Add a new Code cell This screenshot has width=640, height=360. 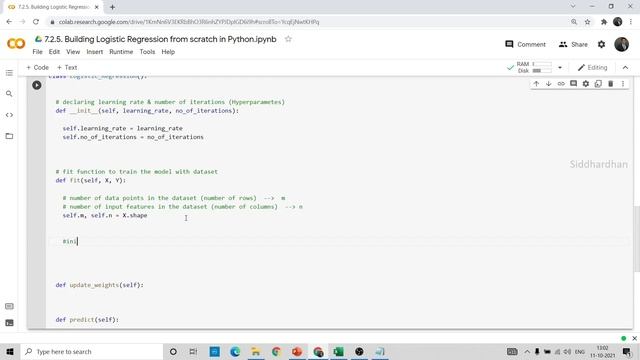coord(37,67)
